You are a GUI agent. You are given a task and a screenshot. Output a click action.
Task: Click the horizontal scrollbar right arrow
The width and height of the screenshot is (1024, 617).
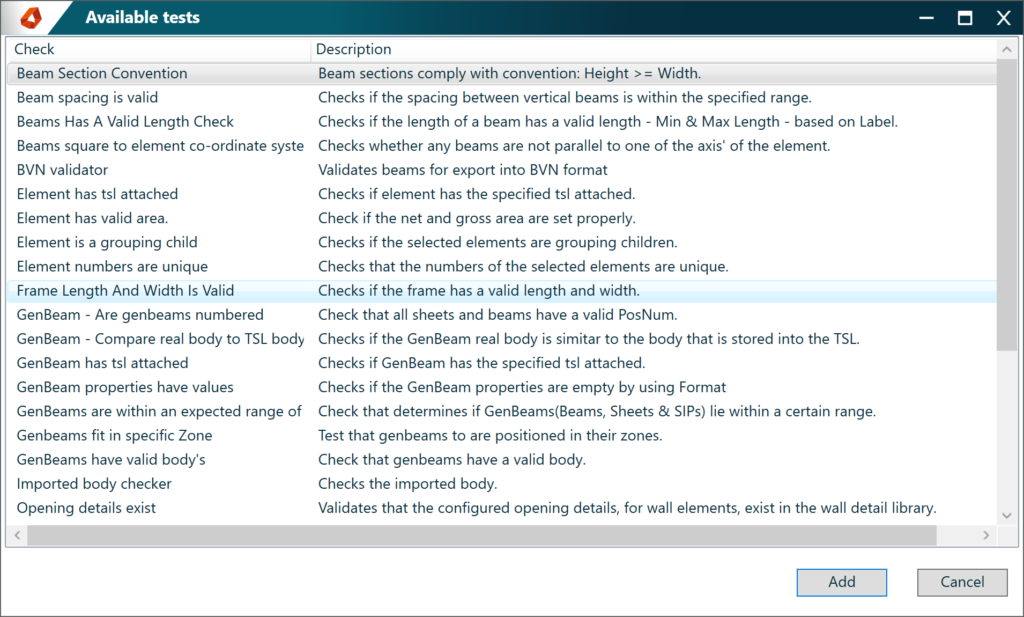(x=986, y=535)
